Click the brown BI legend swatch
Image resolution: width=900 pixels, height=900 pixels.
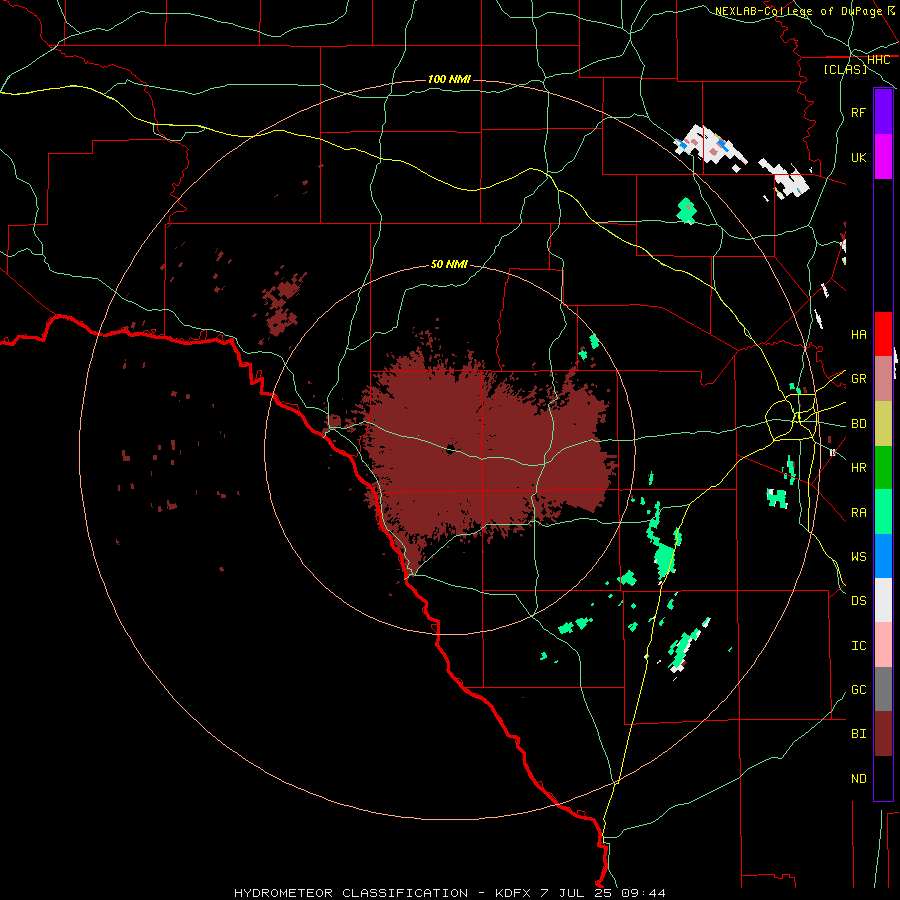[883, 734]
